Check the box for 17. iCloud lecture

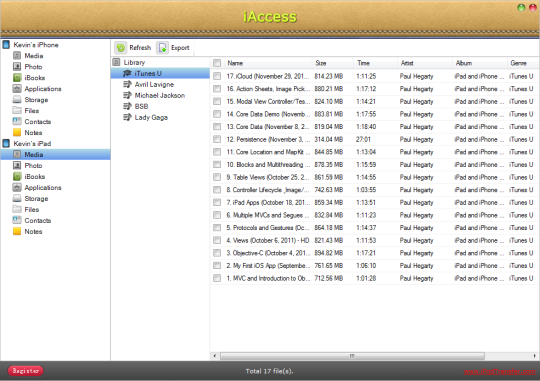(x=217, y=76)
